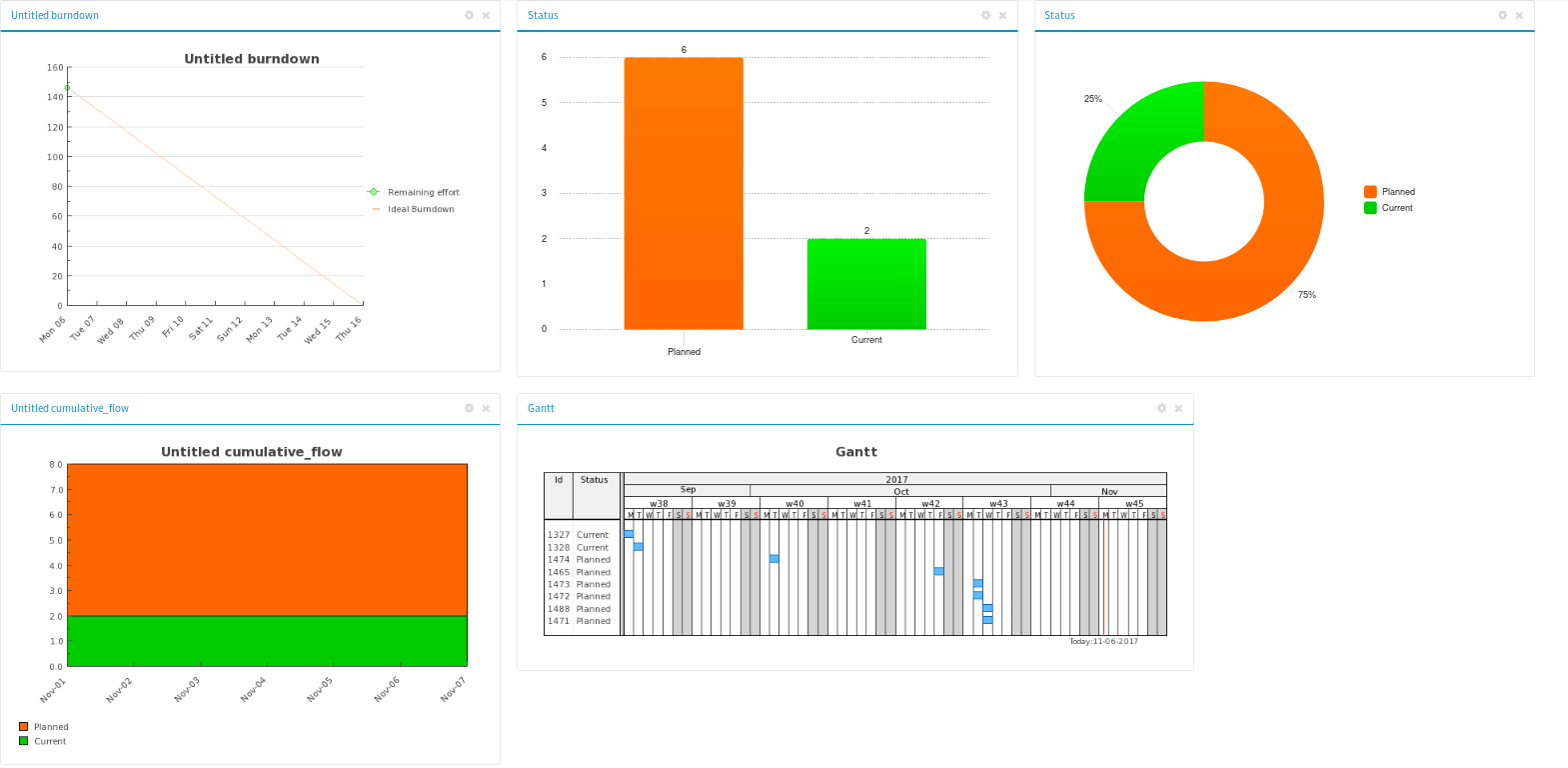Open settings gear of Untitled cumulative_flow widget
The width and height of the screenshot is (1568, 768).
469,408
